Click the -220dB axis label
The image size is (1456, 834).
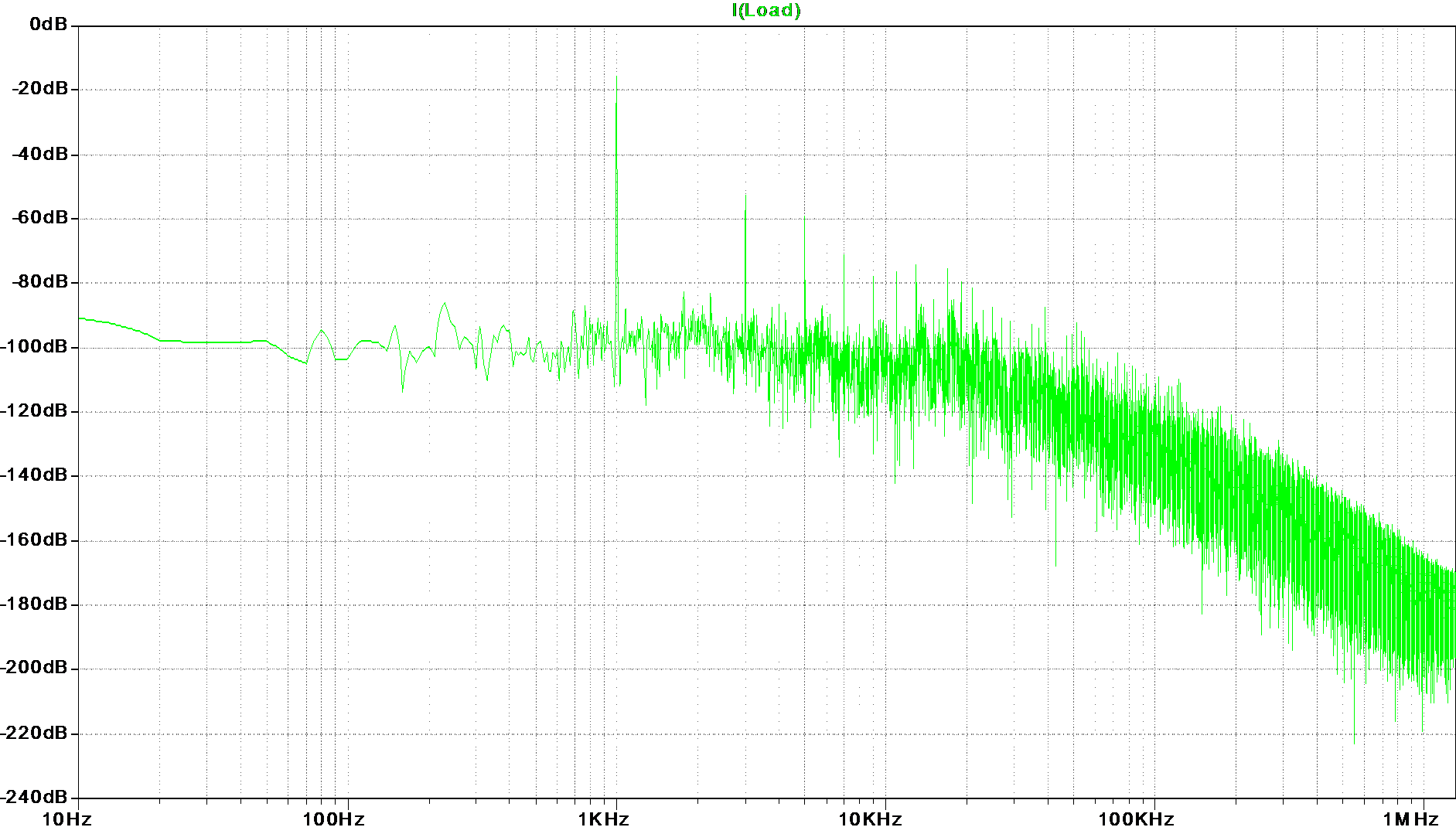pos(35,733)
